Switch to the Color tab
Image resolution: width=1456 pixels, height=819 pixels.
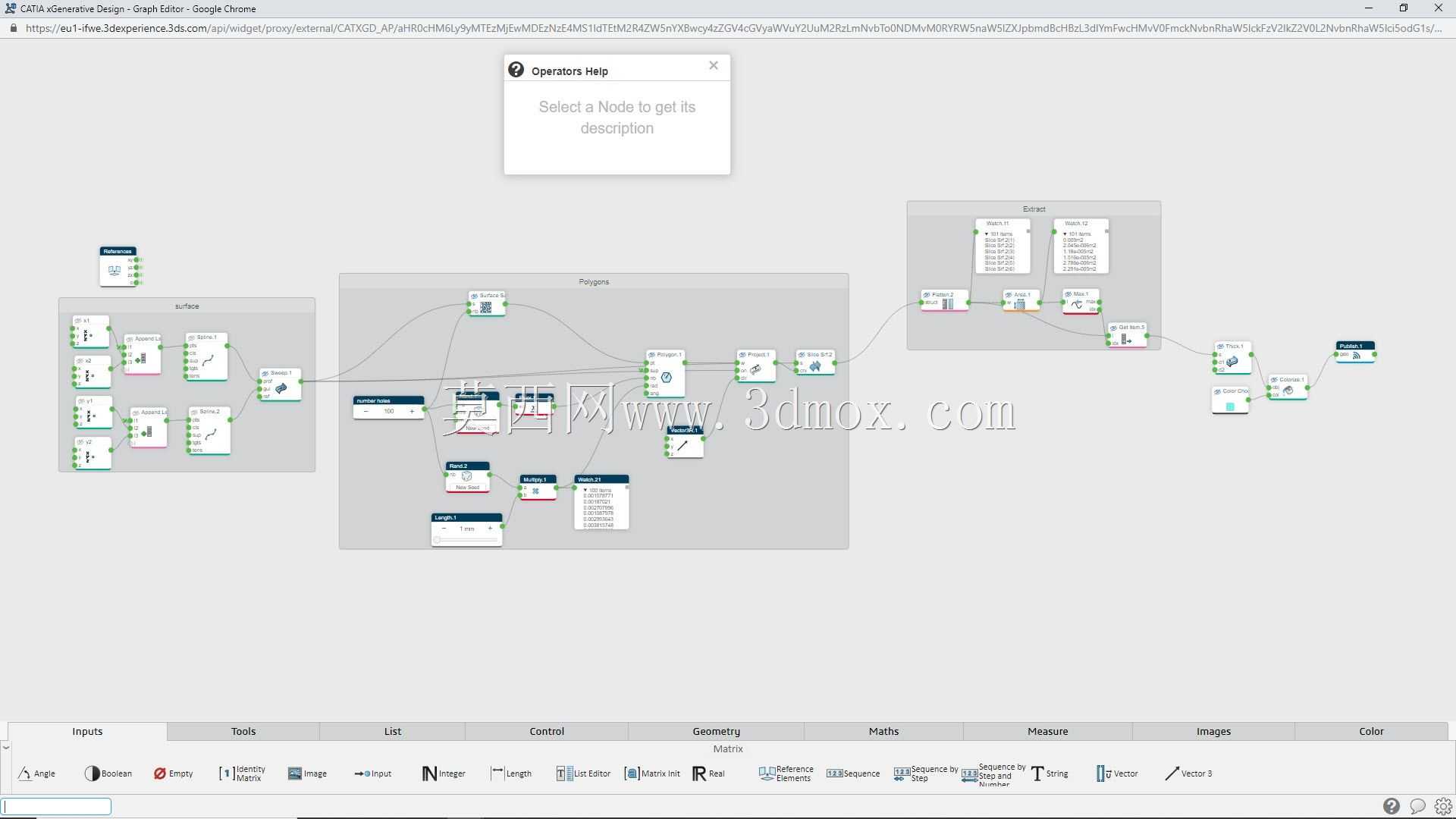click(1371, 731)
